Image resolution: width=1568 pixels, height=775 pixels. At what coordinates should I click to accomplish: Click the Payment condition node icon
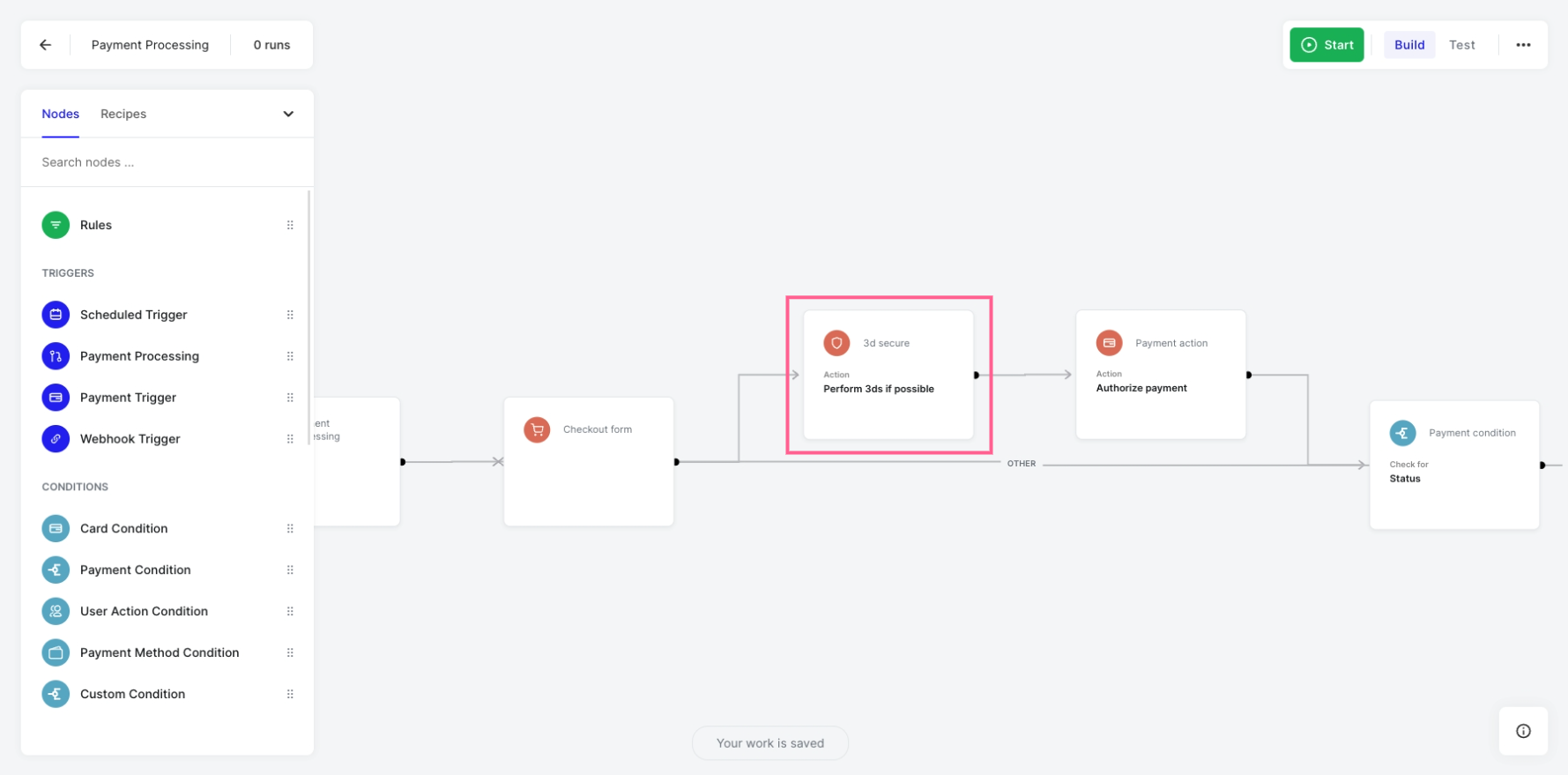pyautogui.click(x=1402, y=433)
